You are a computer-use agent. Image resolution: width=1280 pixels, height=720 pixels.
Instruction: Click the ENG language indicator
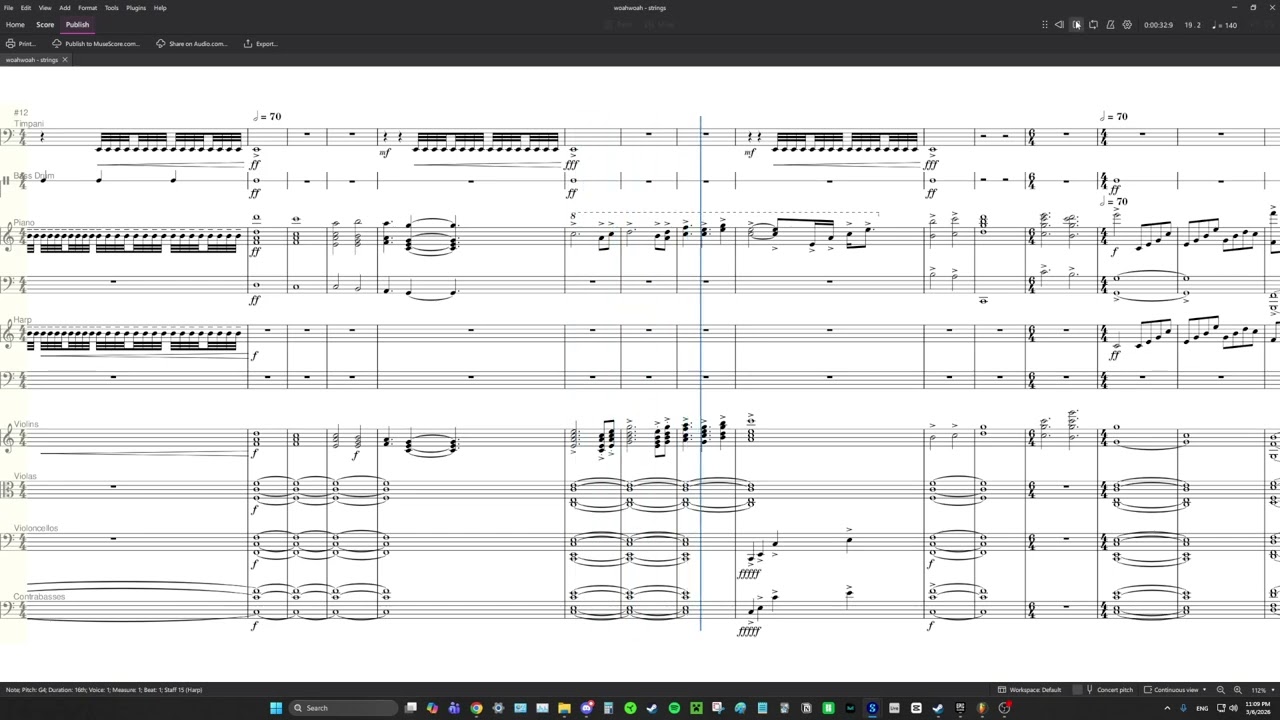click(x=1202, y=708)
